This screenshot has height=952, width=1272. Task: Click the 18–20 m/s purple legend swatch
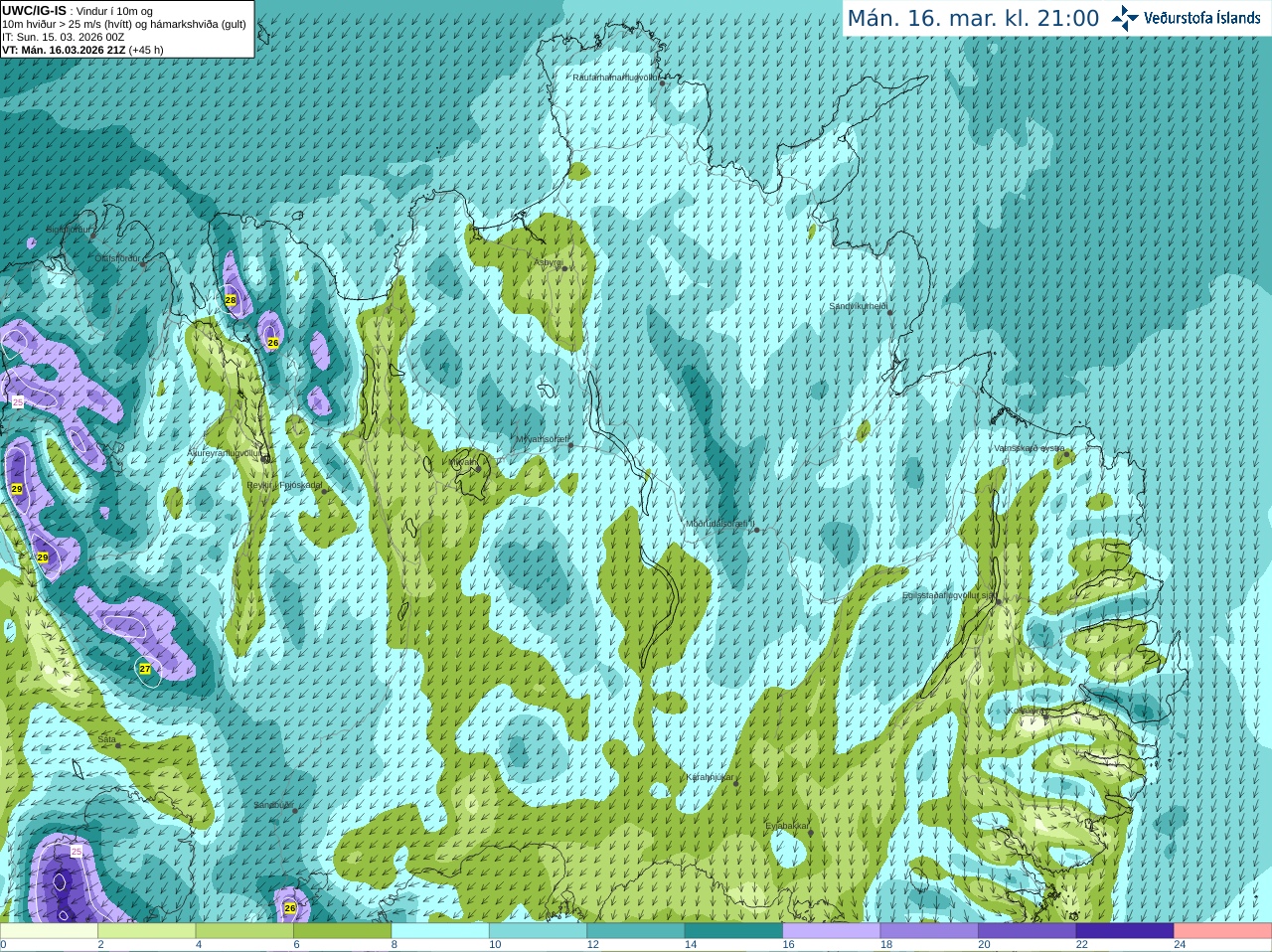tap(929, 931)
